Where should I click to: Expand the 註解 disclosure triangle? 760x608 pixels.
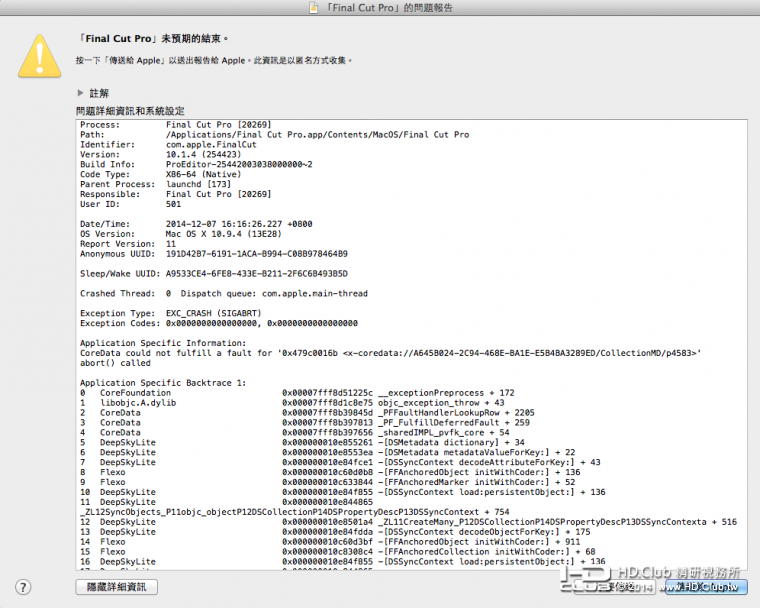pyautogui.click(x=81, y=92)
